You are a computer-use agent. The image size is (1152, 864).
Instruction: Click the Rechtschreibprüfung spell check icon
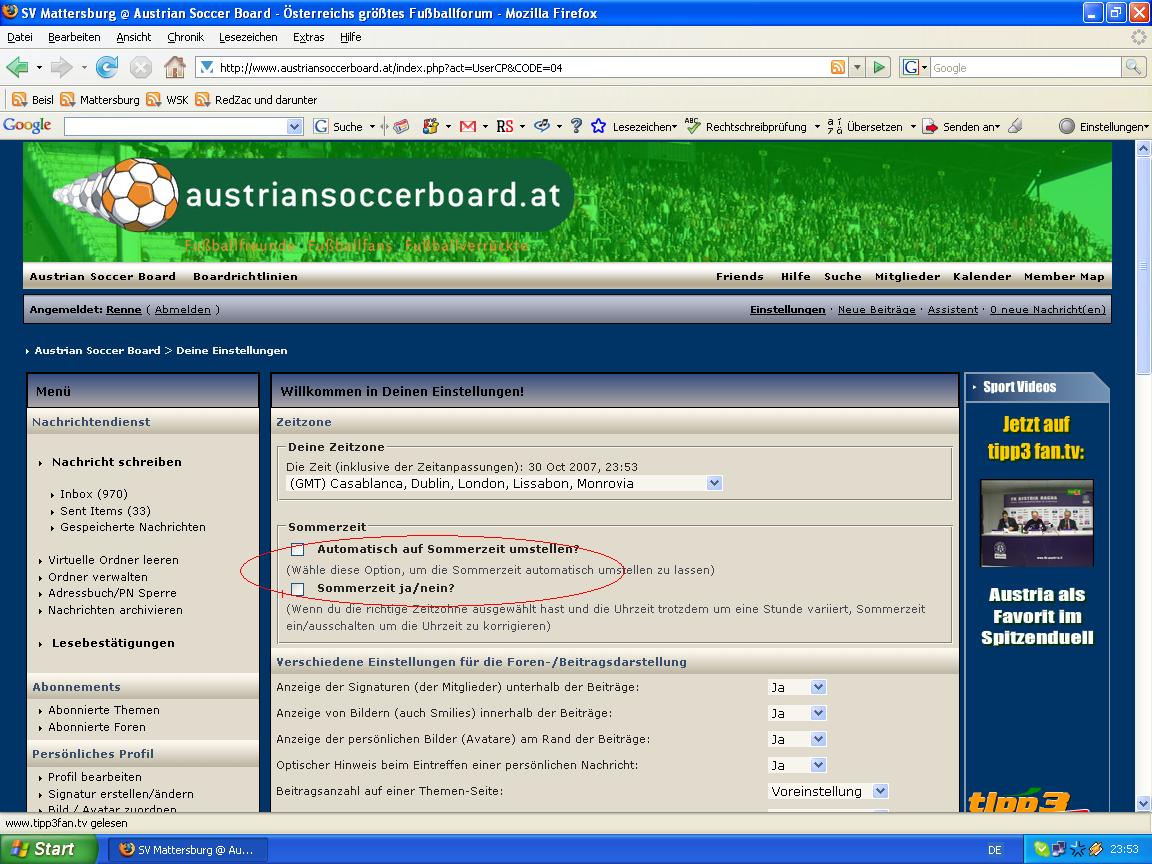point(692,126)
